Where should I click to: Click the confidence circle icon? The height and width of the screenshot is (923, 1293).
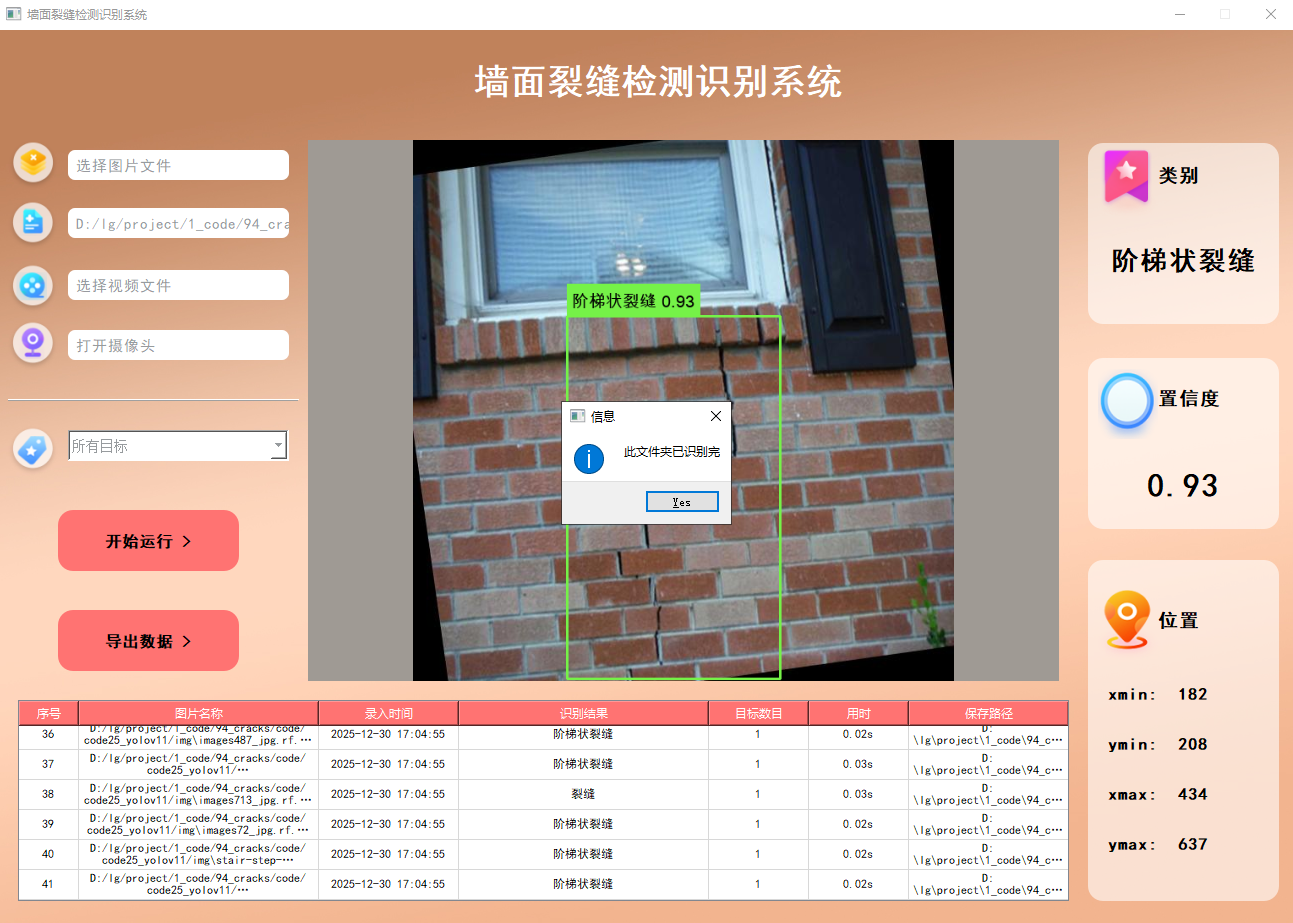pos(1127,400)
